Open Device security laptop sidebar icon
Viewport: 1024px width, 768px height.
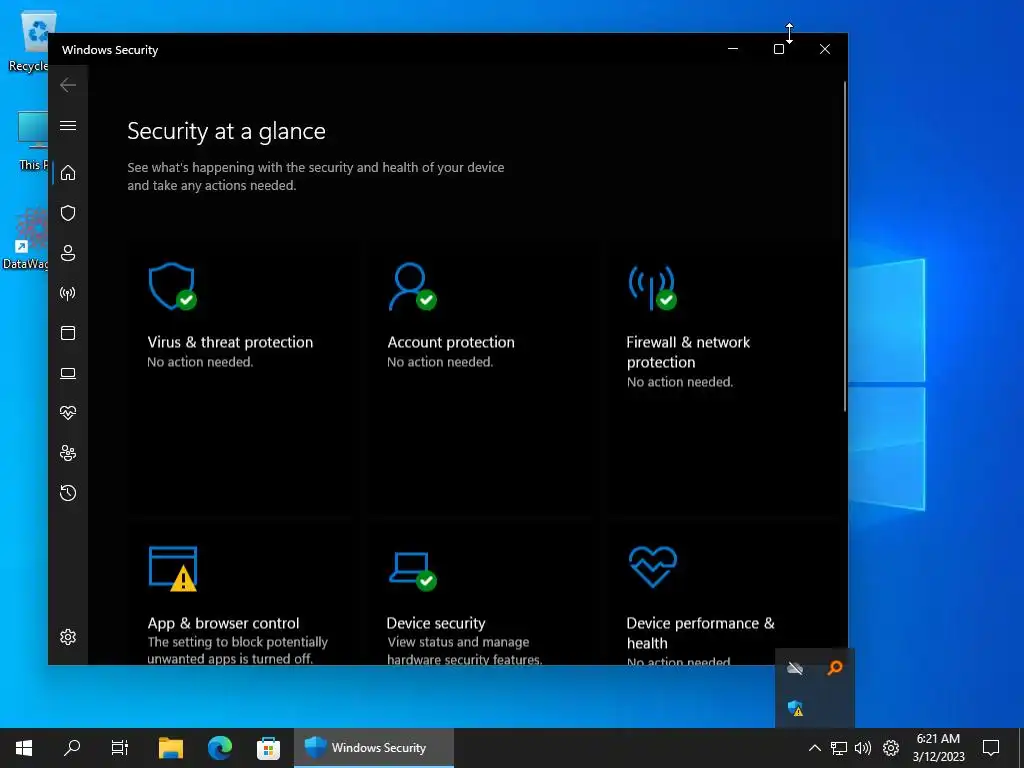pyautogui.click(x=68, y=373)
